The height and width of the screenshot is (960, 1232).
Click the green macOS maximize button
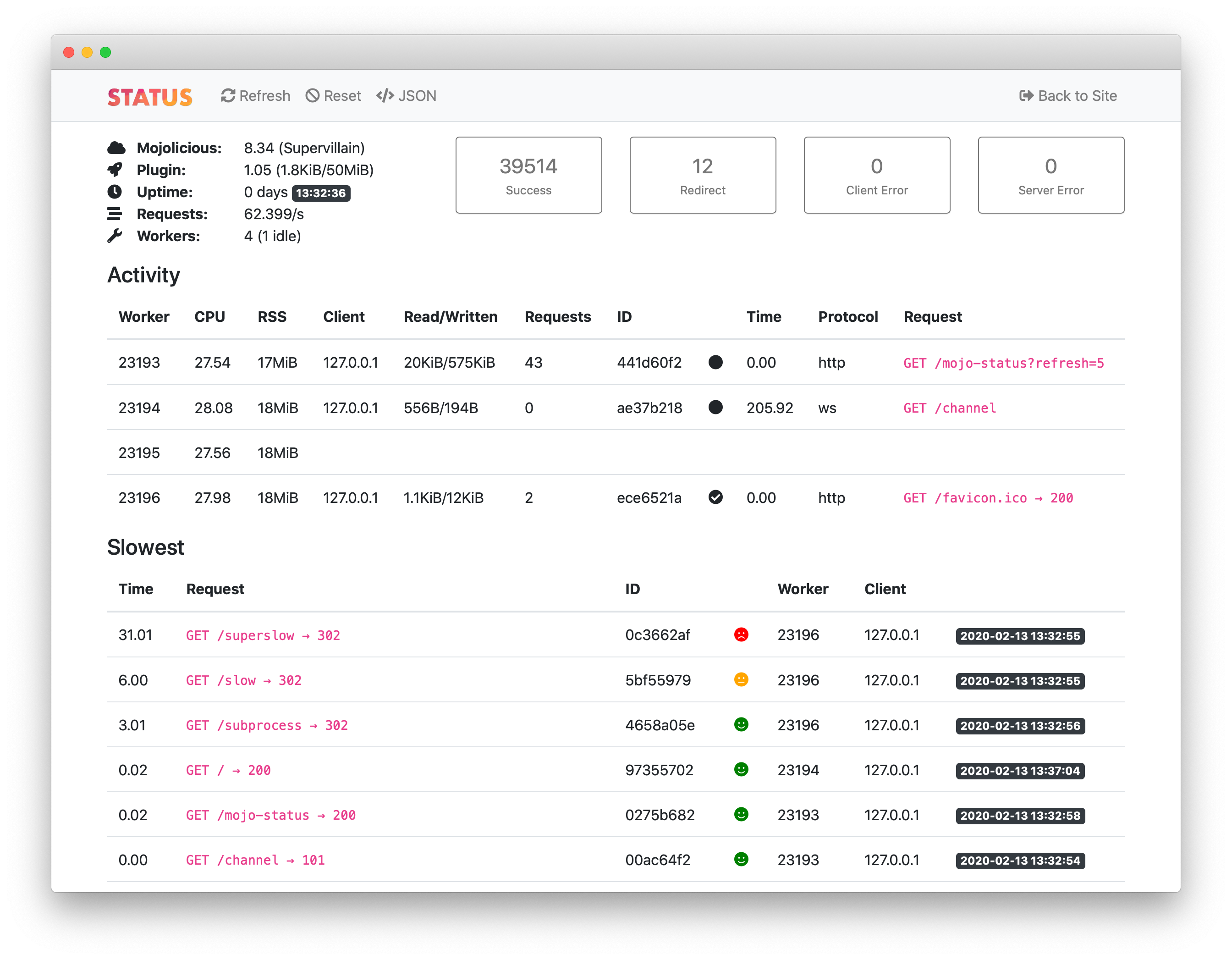click(x=105, y=52)
